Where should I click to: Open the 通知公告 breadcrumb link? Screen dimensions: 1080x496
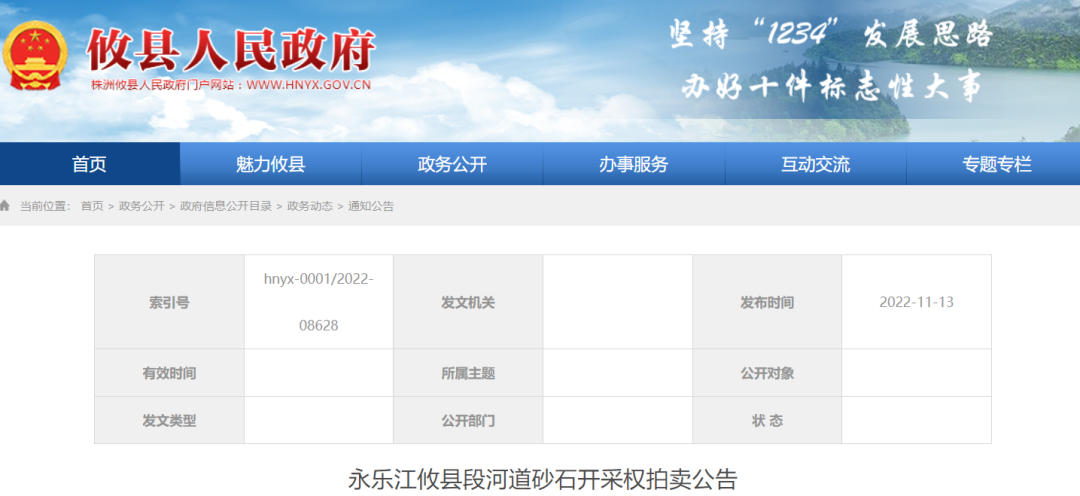(x=371, y=206)
